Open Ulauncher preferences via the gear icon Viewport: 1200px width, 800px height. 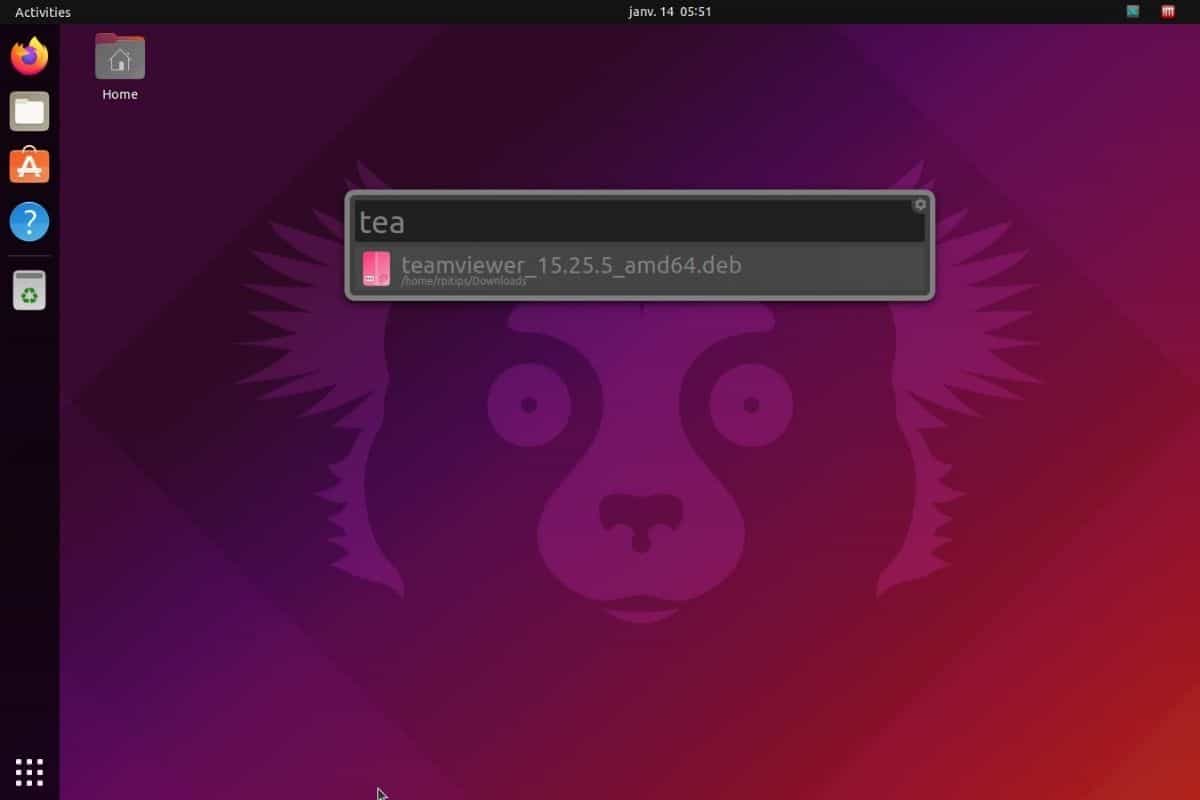click(x=919, y=204)
